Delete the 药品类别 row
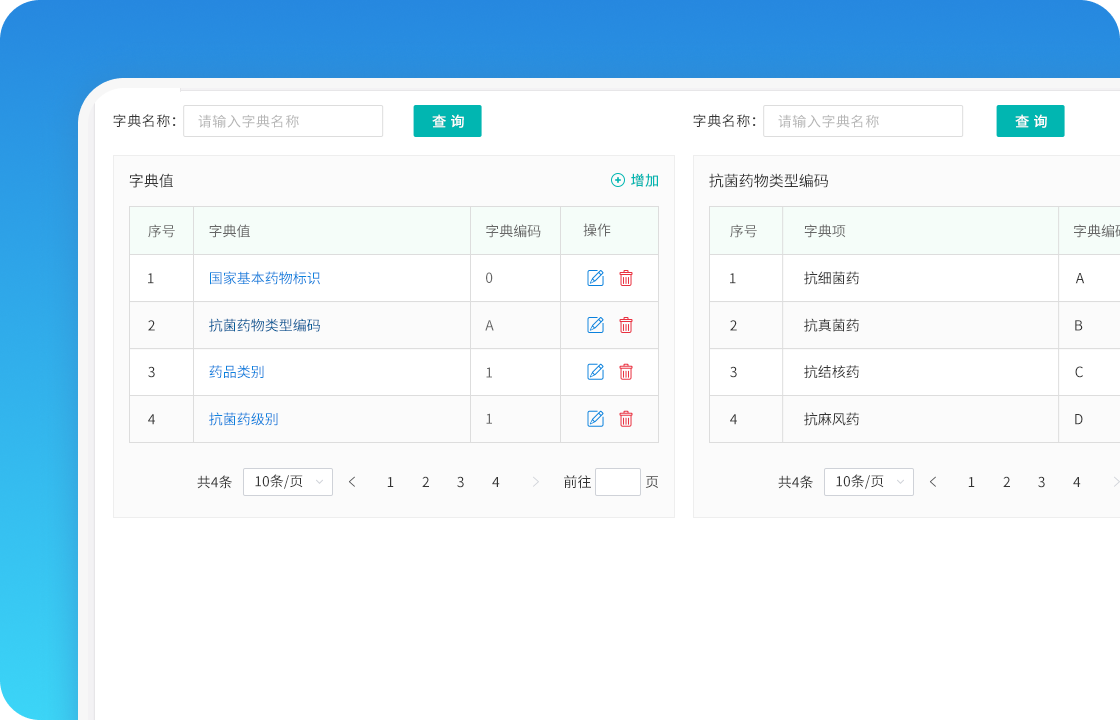This screenshot has width=1120, height=720. 626,371
